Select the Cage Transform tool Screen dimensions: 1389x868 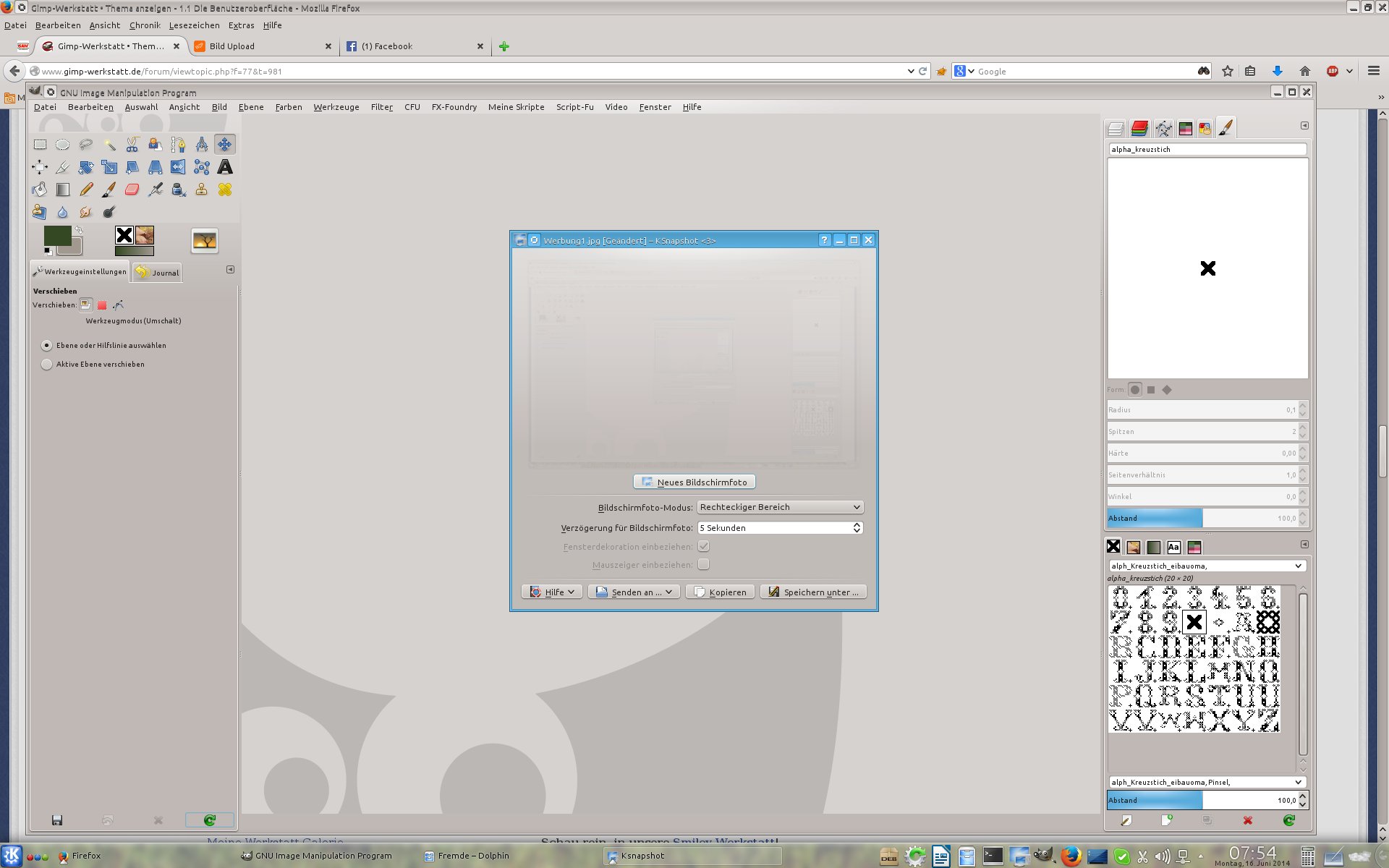pyautogui.click(x=202, y=167)
